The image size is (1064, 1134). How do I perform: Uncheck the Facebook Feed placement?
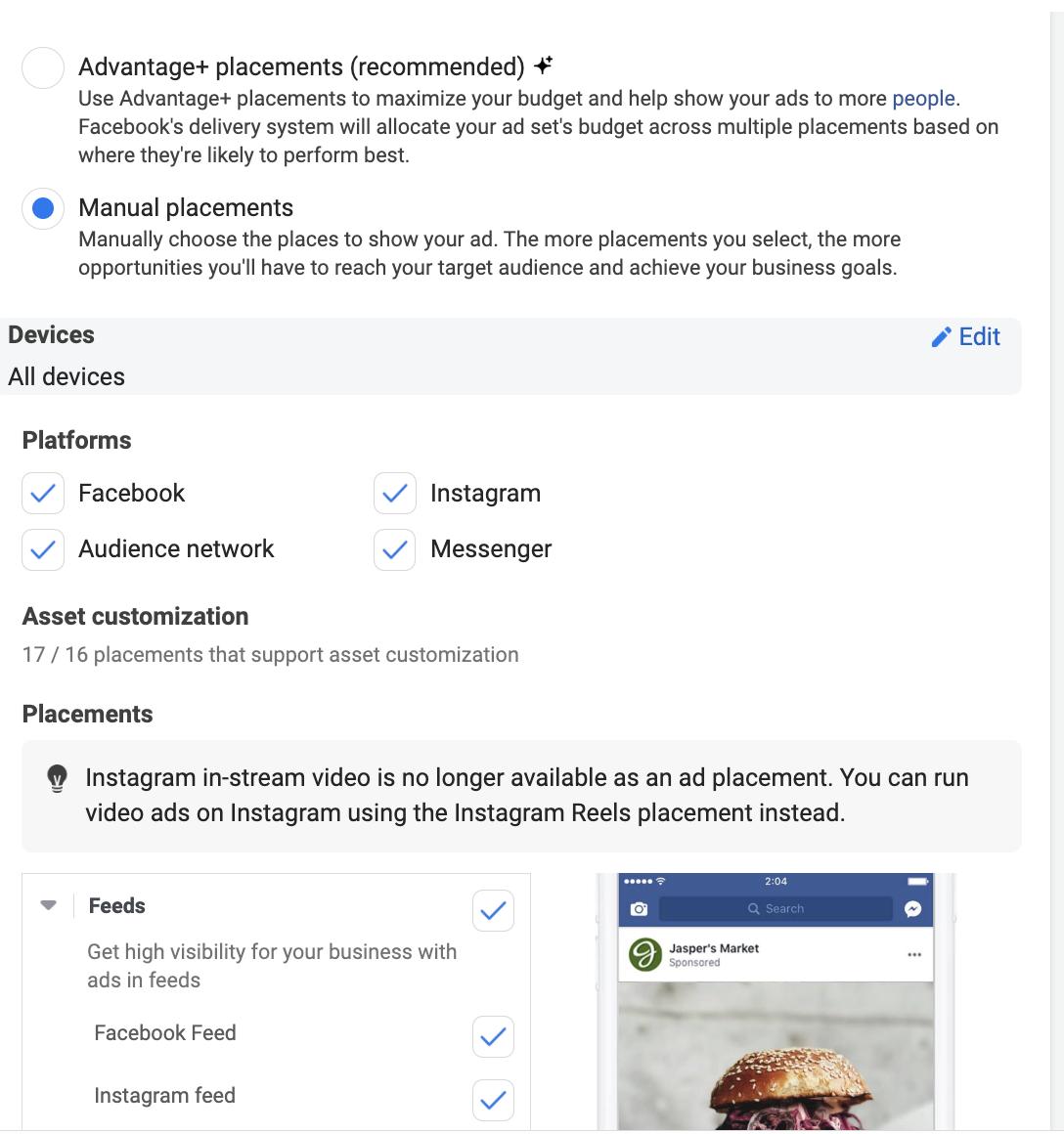point(493,1036)
